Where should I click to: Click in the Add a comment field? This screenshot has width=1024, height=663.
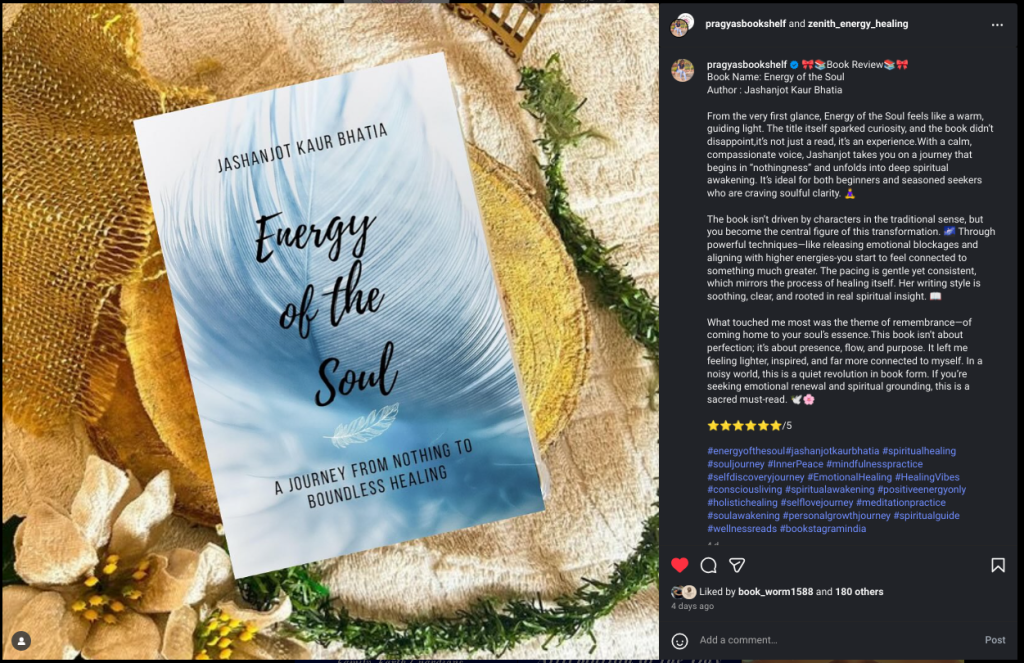coord(836,640)
